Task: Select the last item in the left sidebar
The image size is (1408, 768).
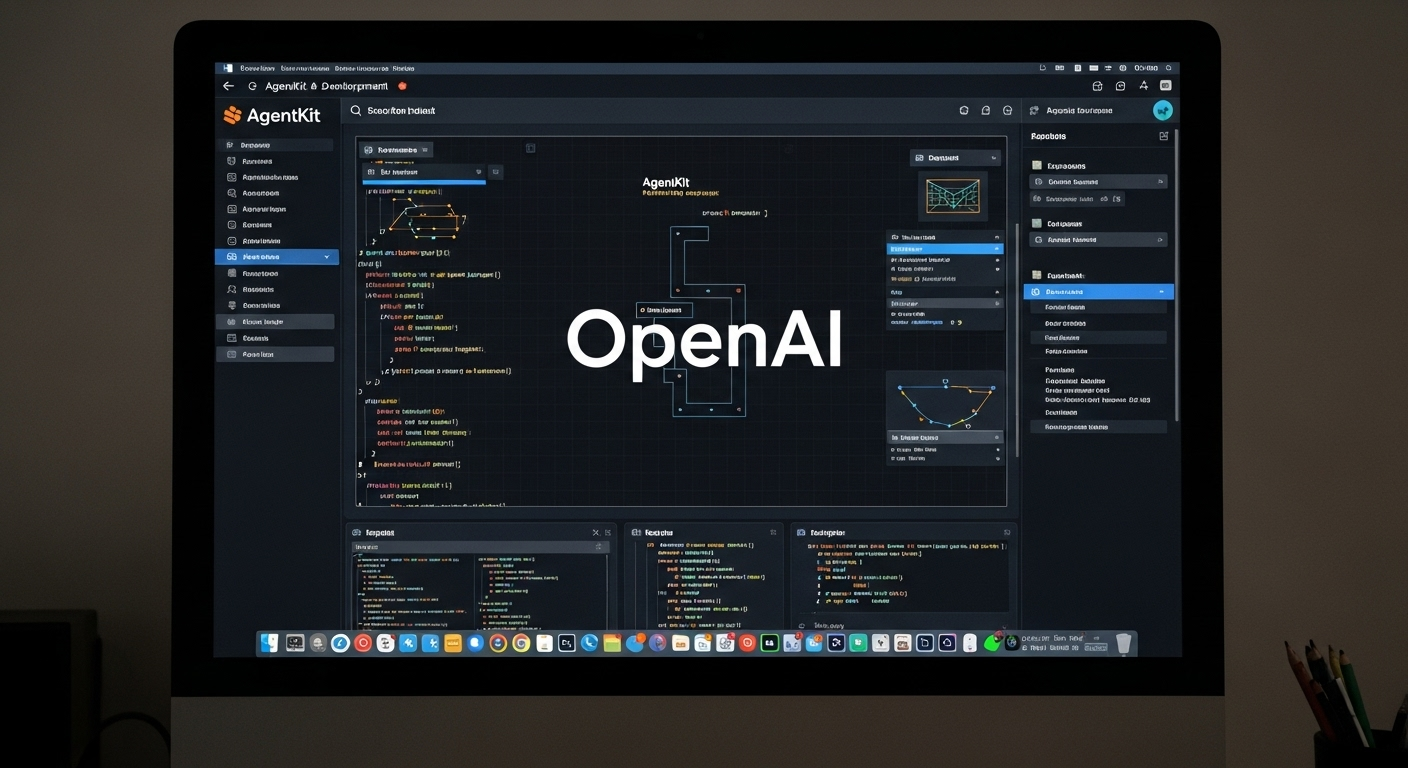Action: pyautogui.click(x=274, y=354)
